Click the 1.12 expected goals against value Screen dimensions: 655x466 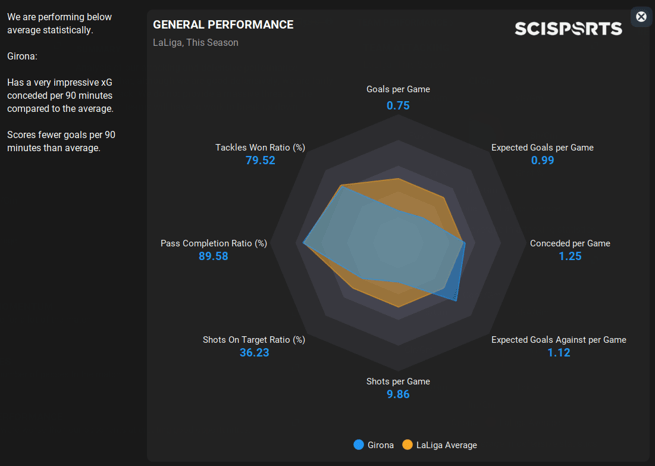point(558,353)
